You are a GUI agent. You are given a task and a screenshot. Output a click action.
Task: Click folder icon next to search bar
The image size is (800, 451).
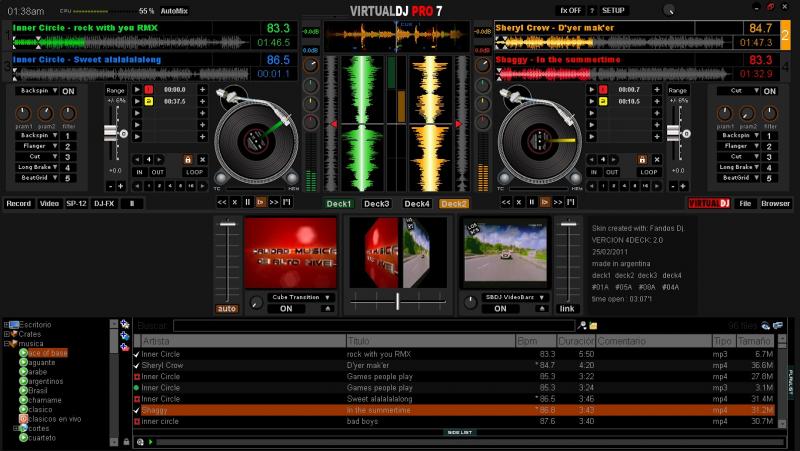click(x=593, y=325)
